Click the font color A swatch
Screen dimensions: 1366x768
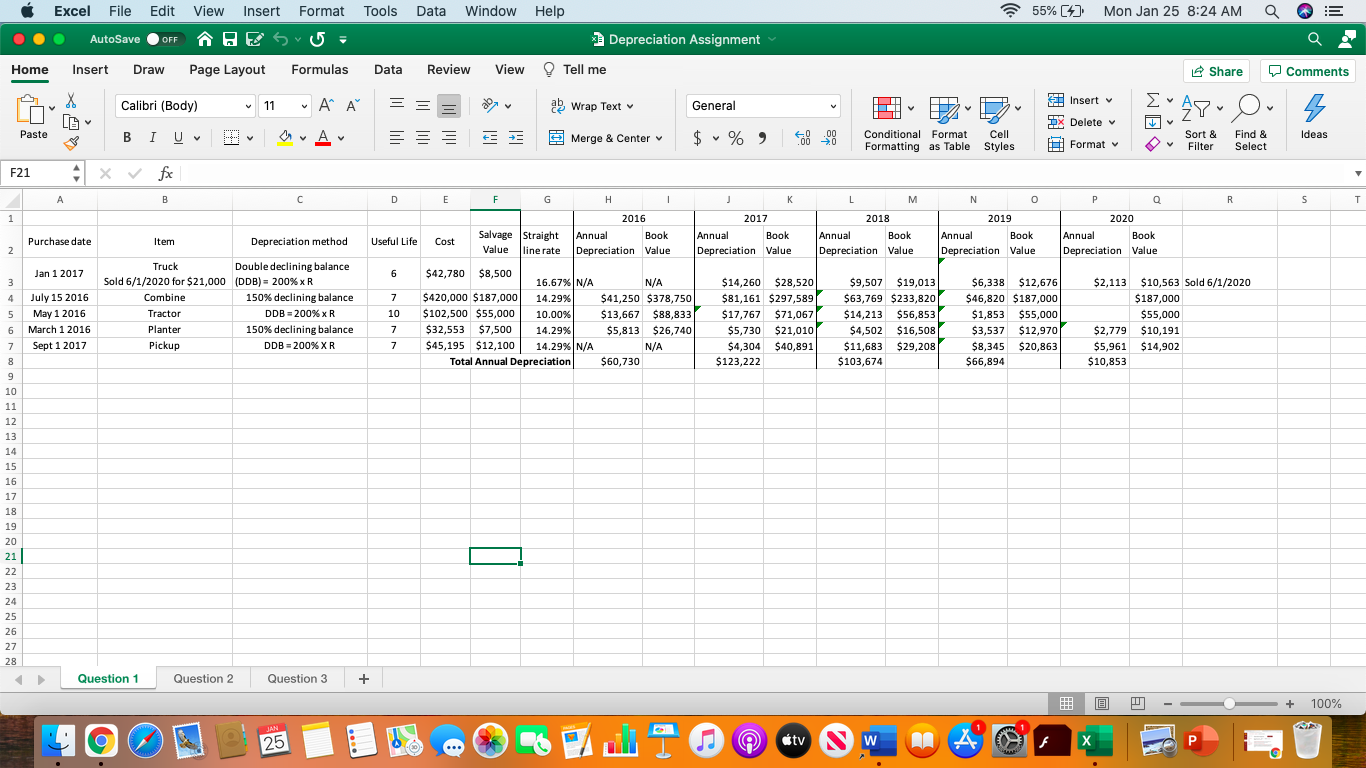(323, 139)
